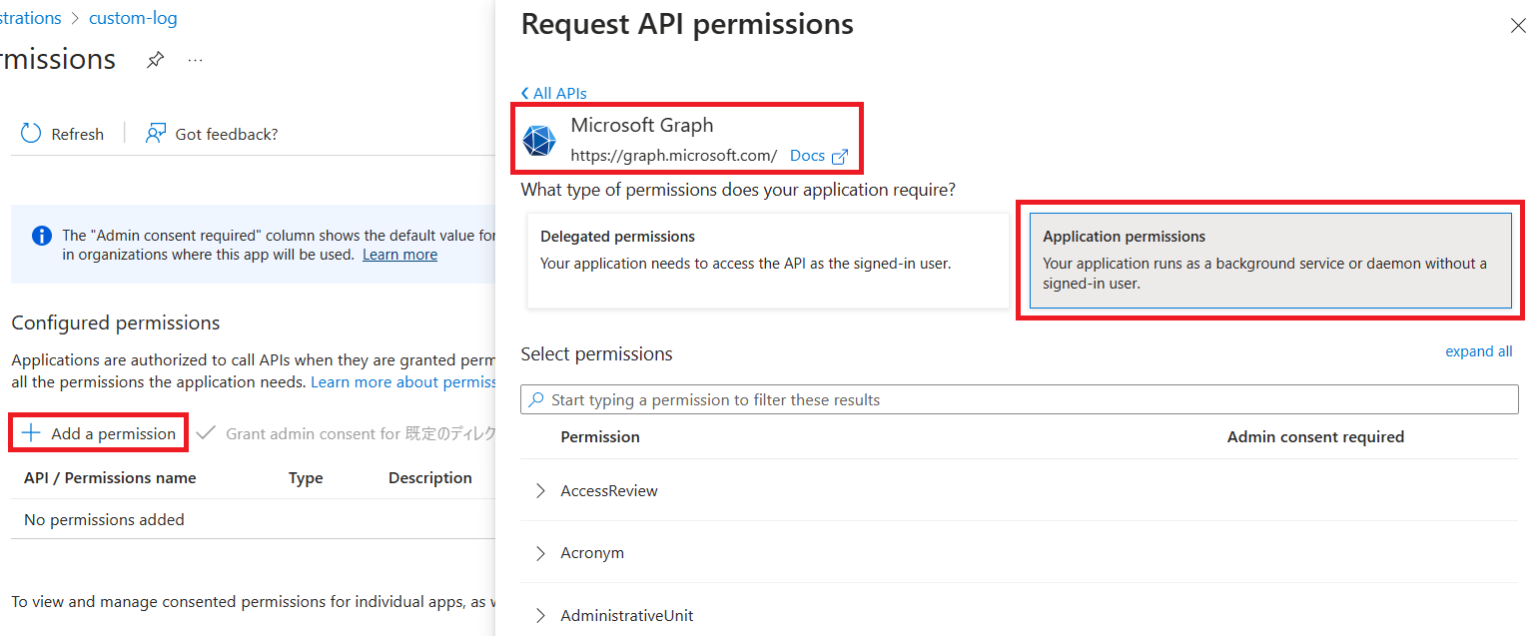1536x636 pixels.
Task: Click the Got feedback smiley icon
Action: point(155,132)
